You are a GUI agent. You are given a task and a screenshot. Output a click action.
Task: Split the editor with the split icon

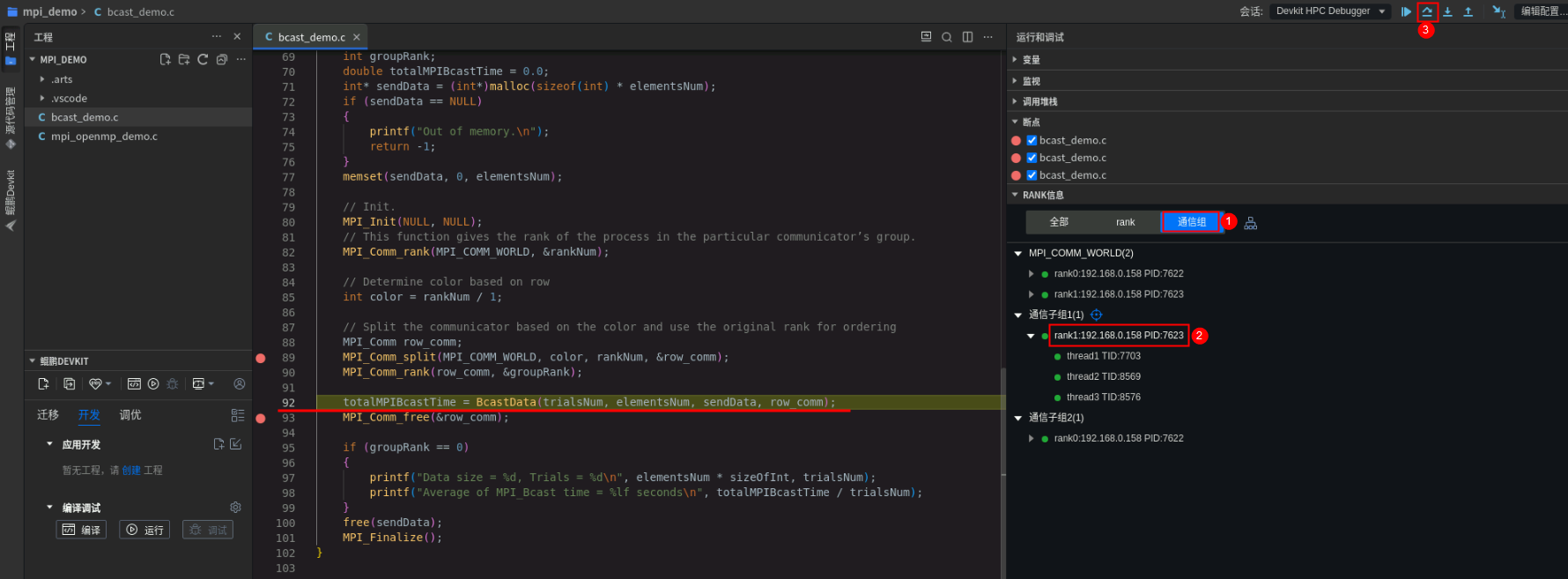tap(968, 36)
